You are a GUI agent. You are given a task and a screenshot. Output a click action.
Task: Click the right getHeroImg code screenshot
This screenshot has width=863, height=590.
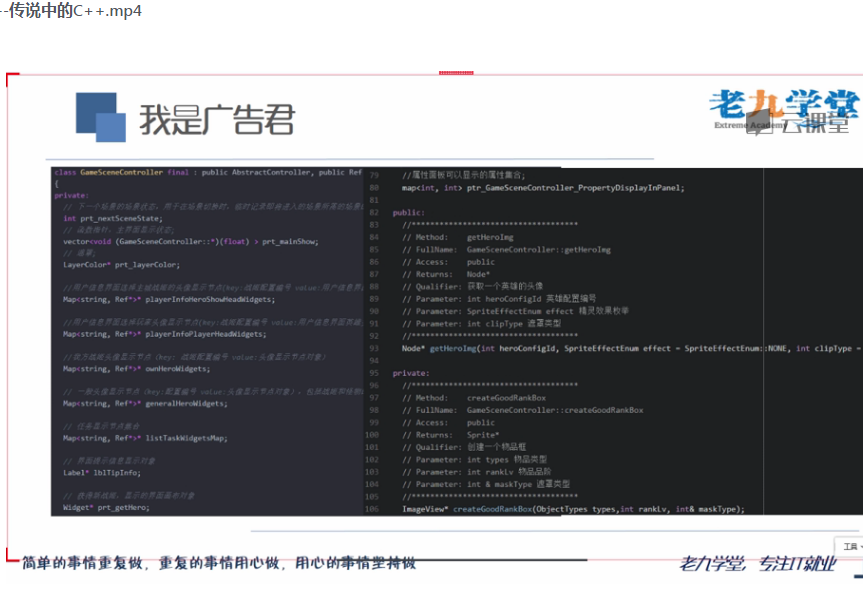613,341
